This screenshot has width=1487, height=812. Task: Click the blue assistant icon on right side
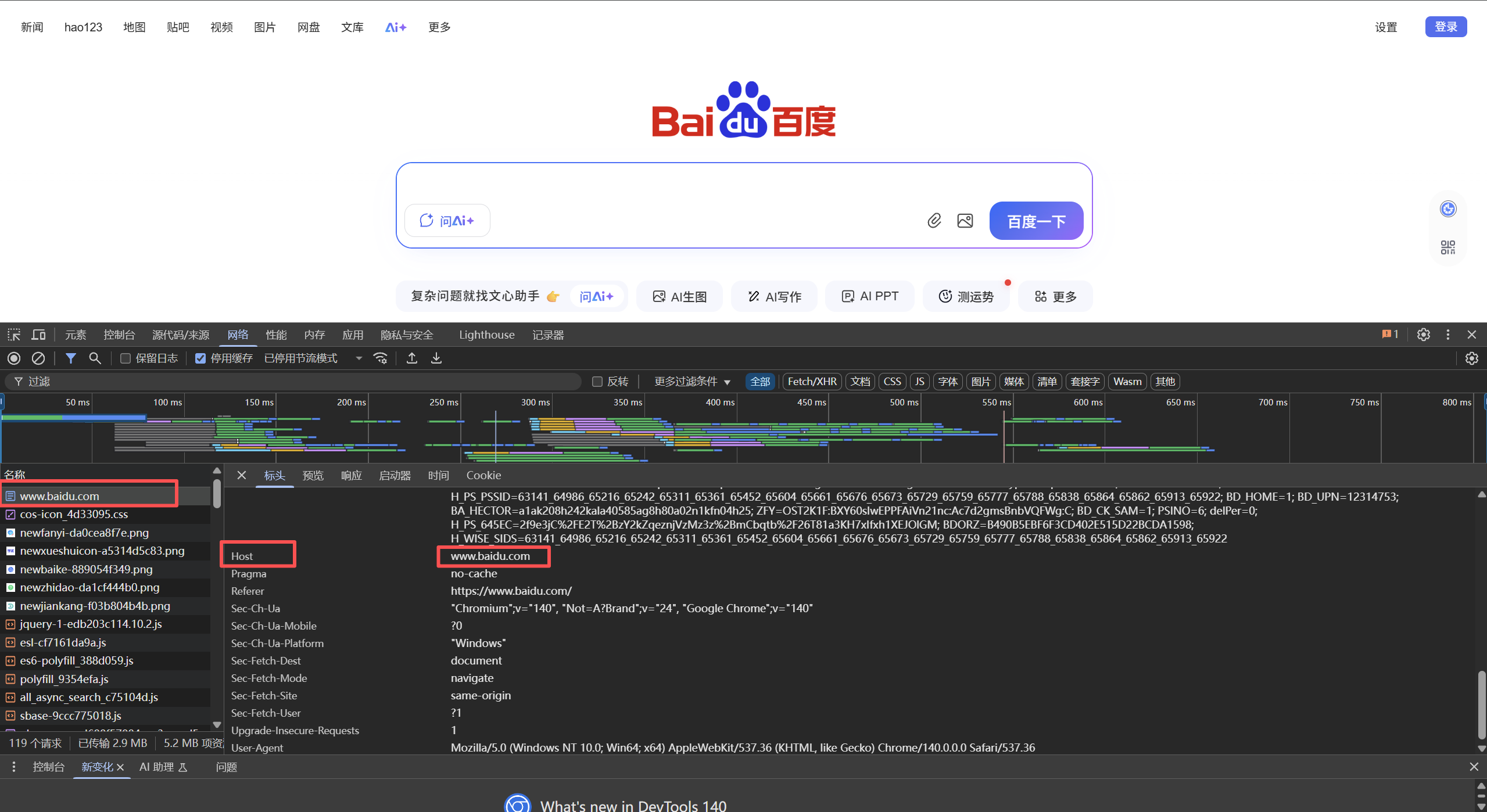[x=1448, y=209]
